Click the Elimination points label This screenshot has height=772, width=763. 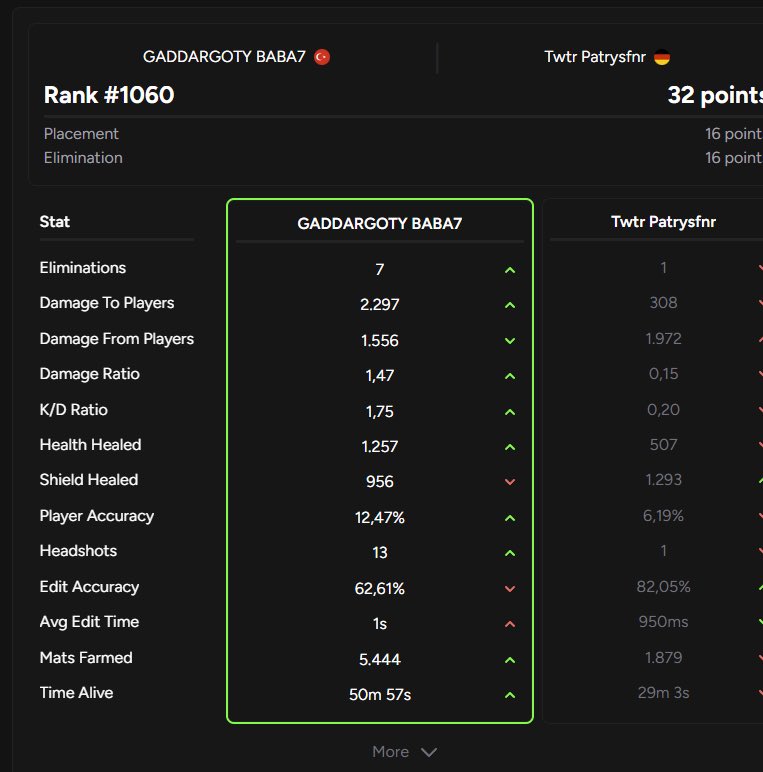tap(83, 158)
